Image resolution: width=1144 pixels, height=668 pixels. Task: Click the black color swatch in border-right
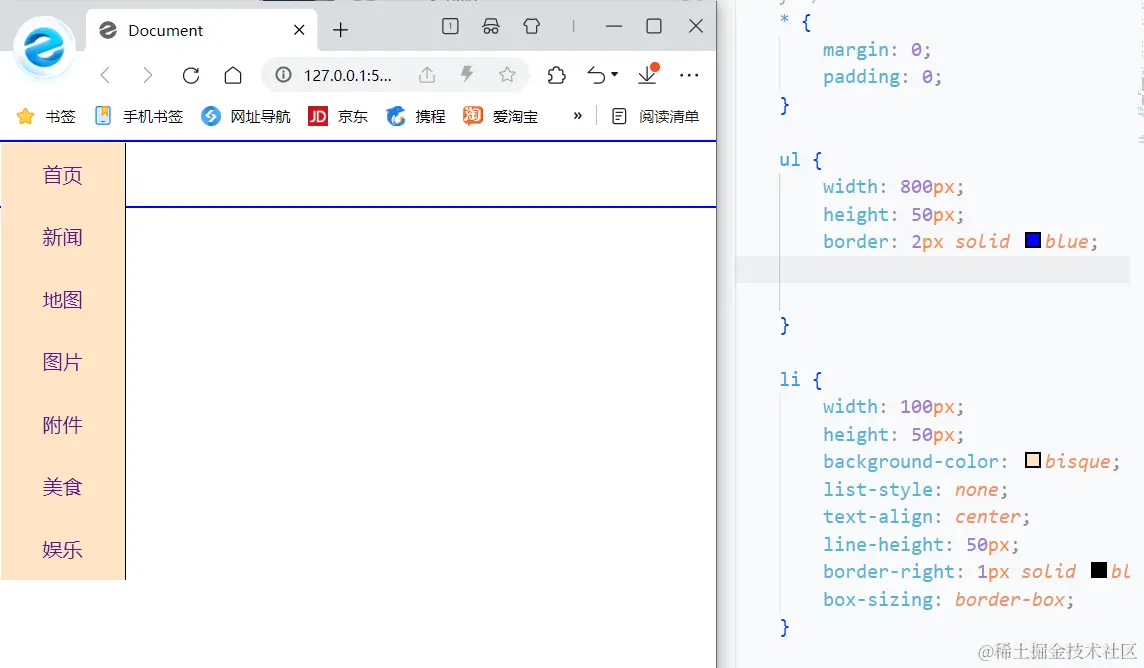tap(1099, 570)
